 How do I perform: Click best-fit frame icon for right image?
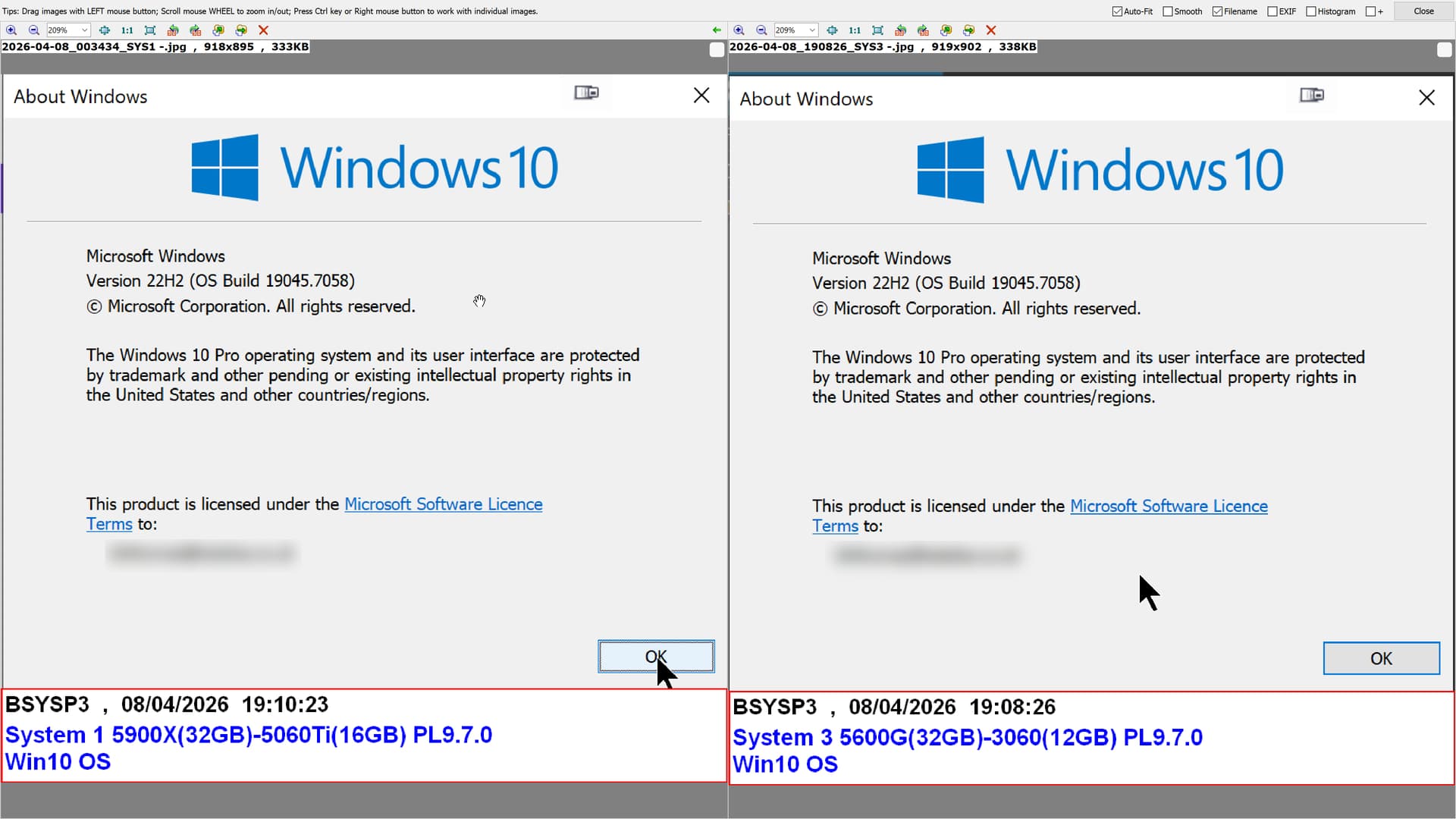(x=878, y=30)
